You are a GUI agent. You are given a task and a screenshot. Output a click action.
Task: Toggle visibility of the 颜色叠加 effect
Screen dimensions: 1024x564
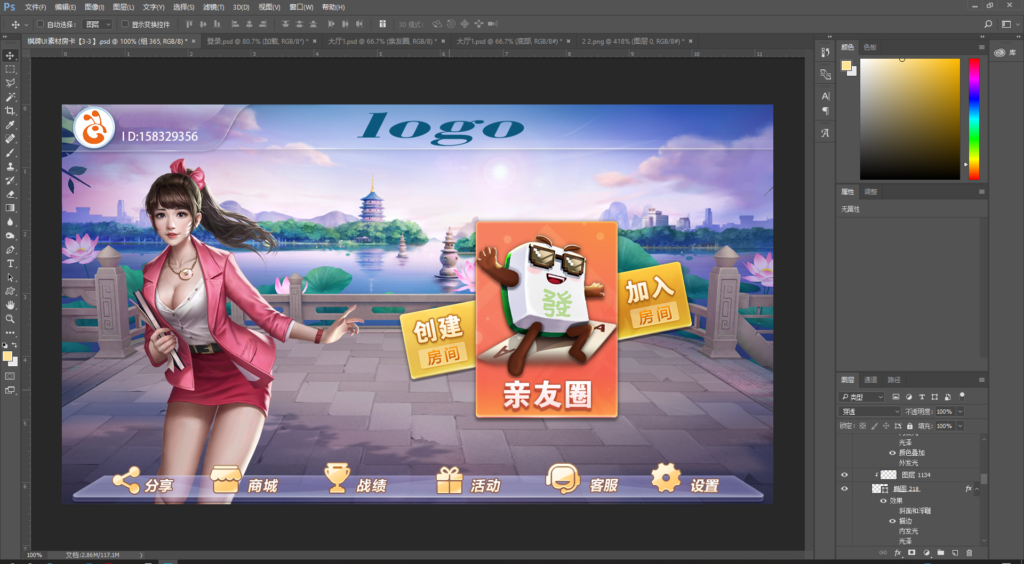tap(892, 453)
